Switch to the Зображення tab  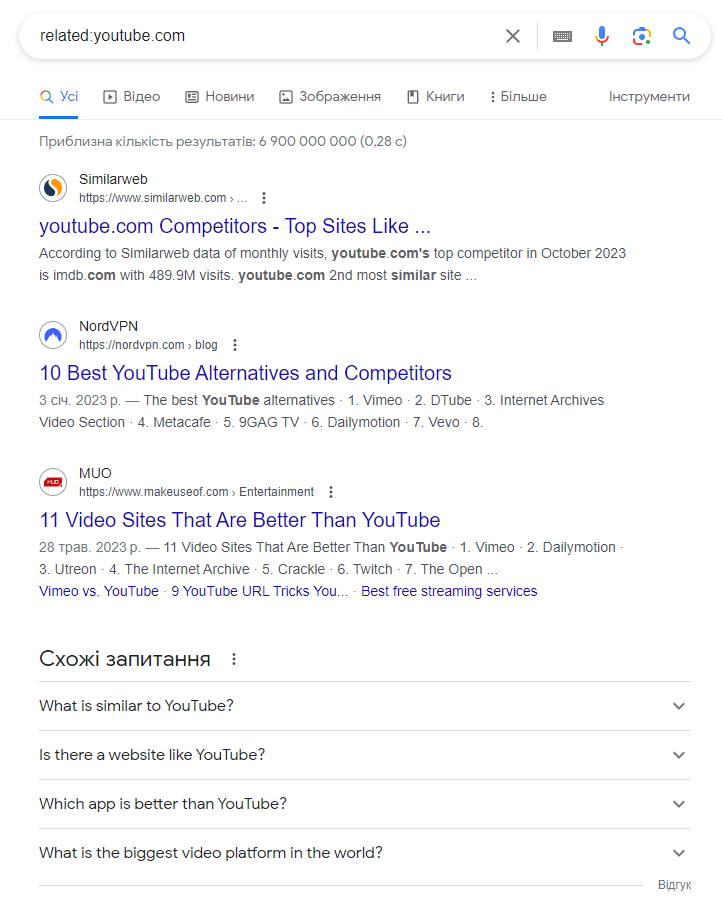(330, 97)
